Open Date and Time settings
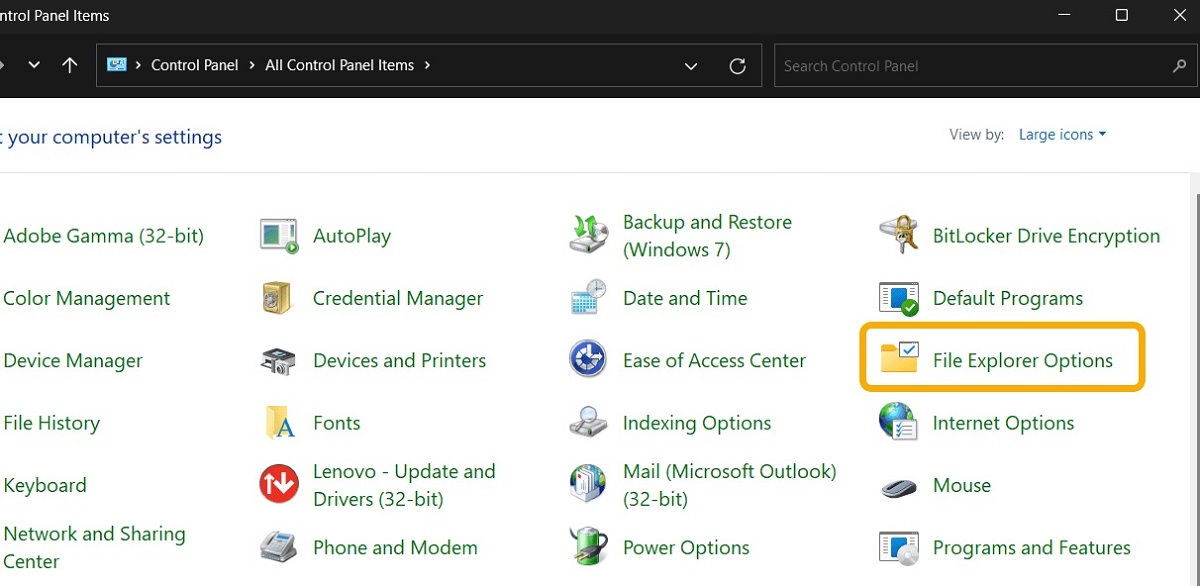Image resolution: width=1200 pixels, height=586 pixels. coord(685,298)
